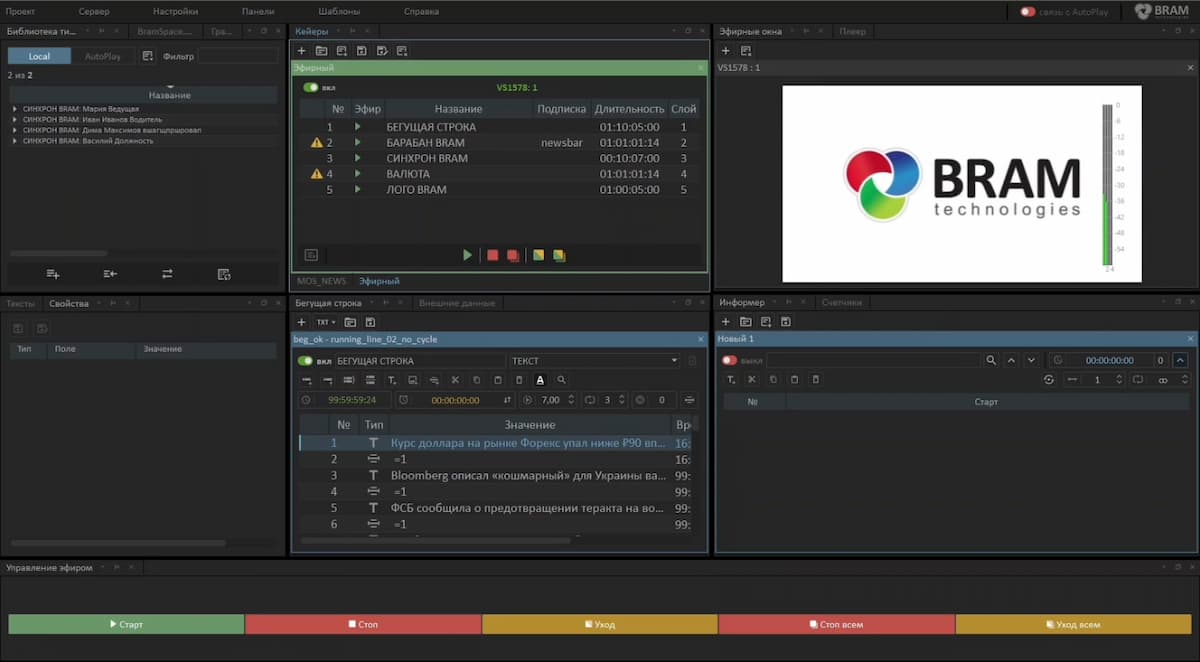Open the TXT dropdown in Бегущая строка toolbar
1200x662 pixels.
(x=326, y=322)
